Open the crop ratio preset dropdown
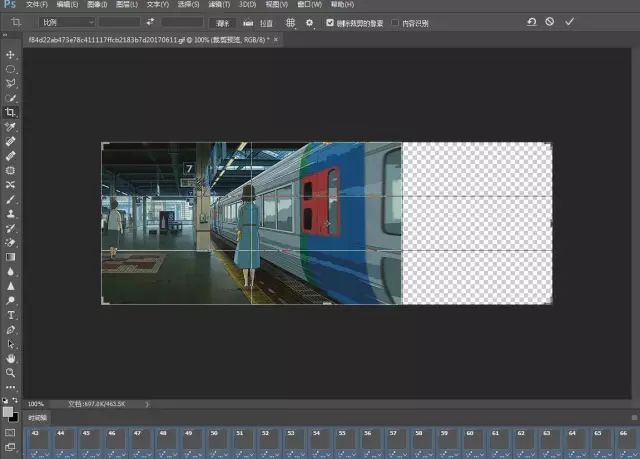 coord(66,21)
